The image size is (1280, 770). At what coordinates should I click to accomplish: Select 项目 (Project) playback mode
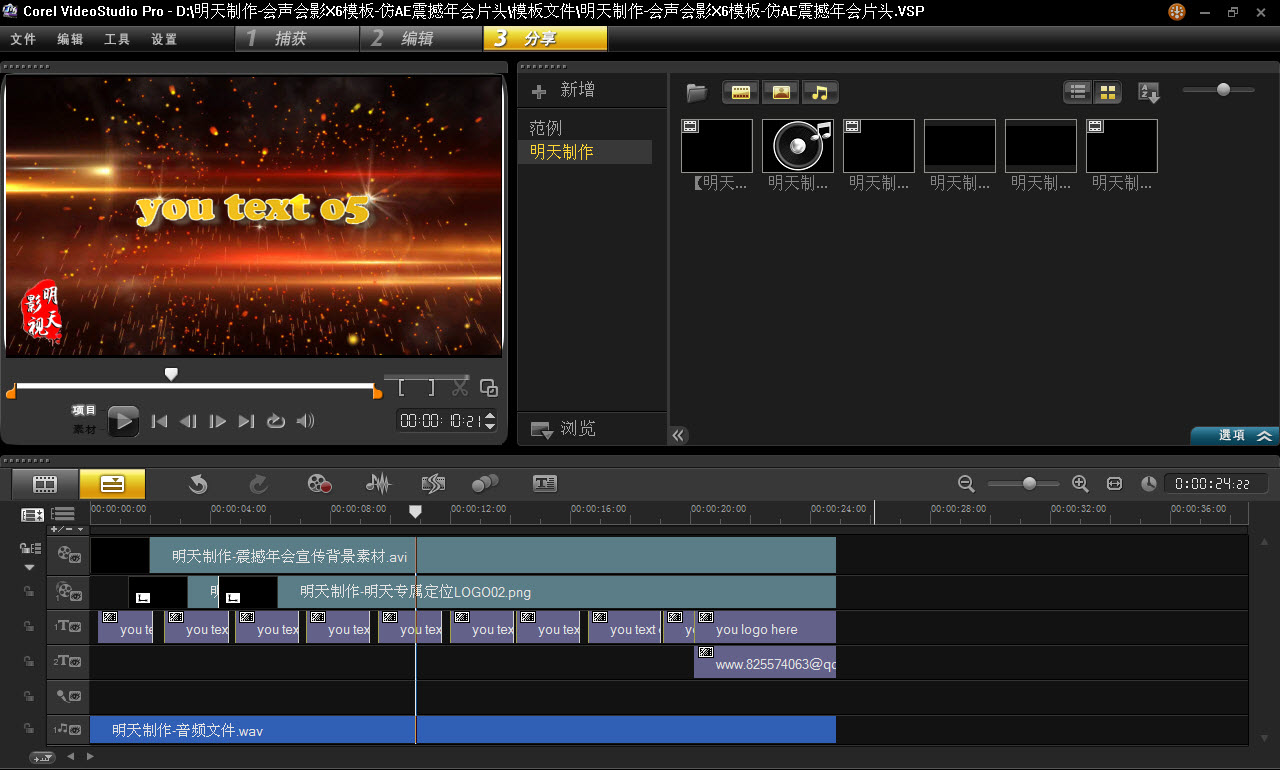84,410
